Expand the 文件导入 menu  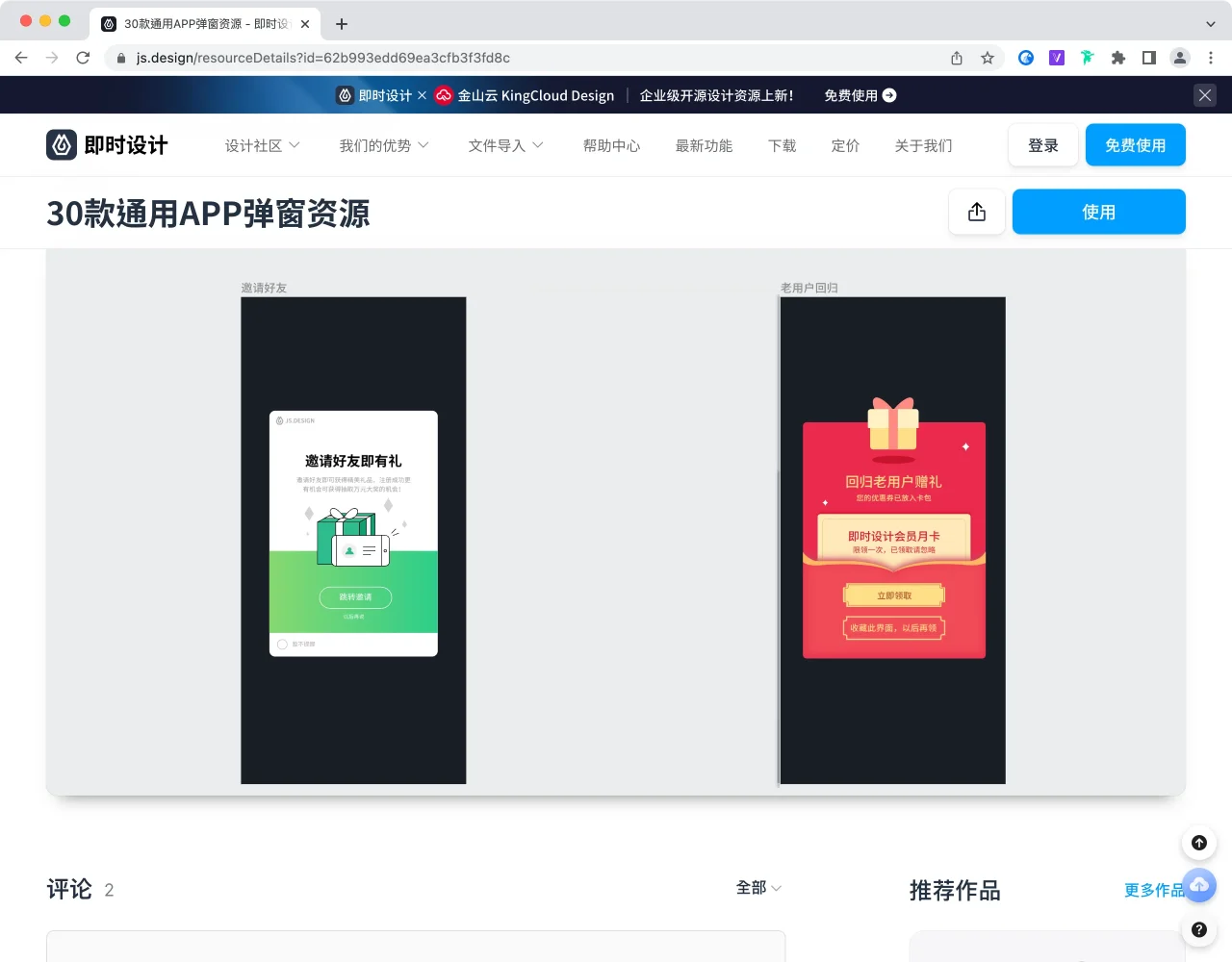(506, 145)
